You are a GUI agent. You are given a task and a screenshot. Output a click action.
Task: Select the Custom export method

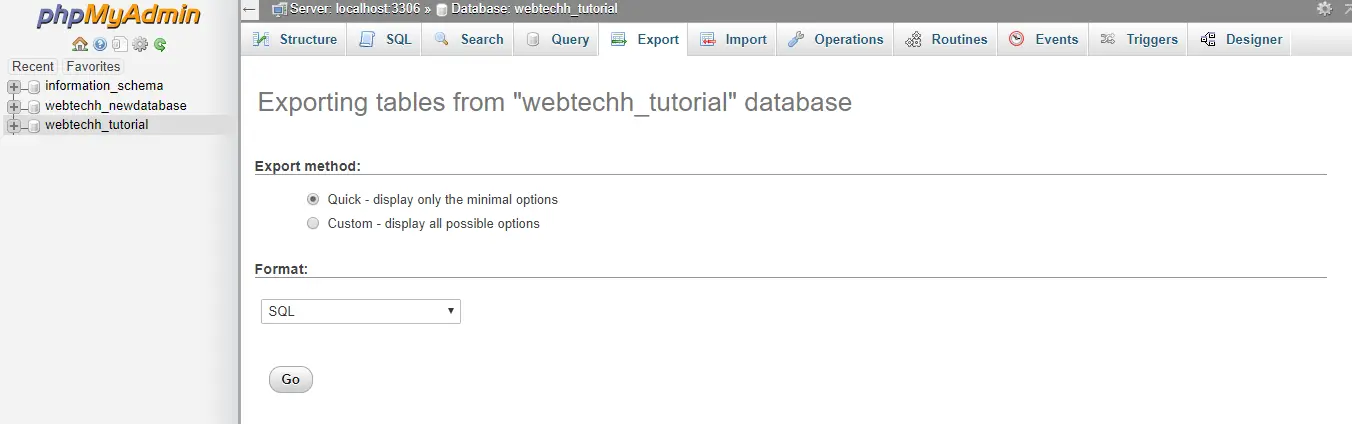313,223
